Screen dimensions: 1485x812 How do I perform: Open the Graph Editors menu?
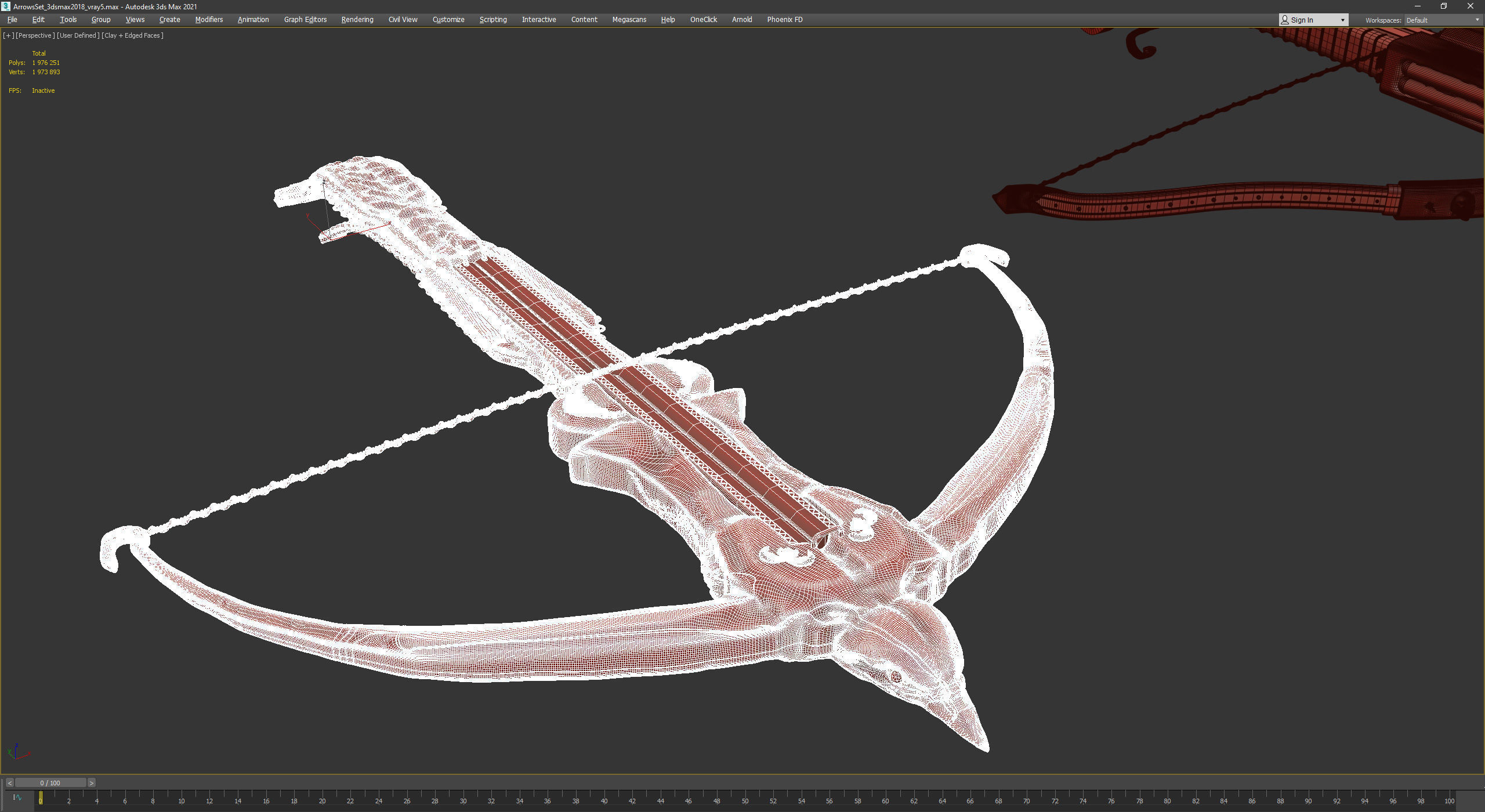tap(305, 20)
